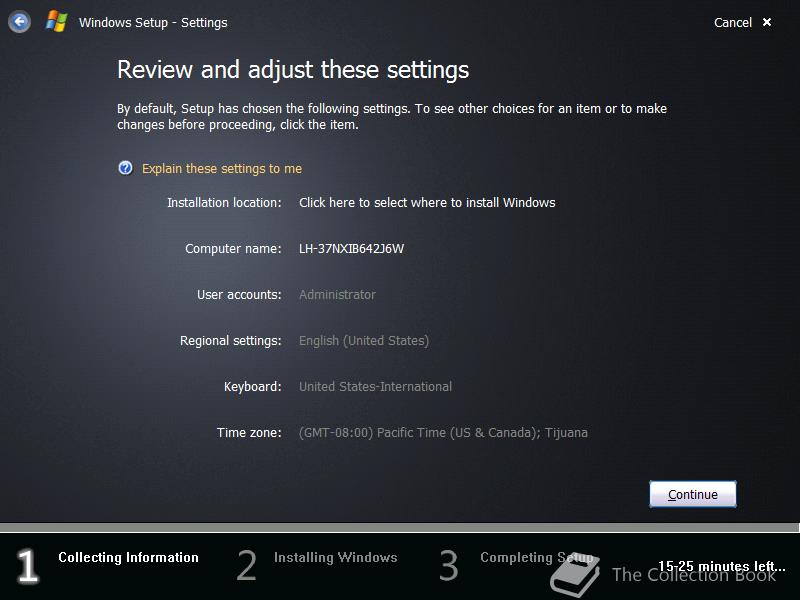This screenshot has height=600, width=800.
Task: Go back using the blue arrow icon
Action: [x=19, y=22]
